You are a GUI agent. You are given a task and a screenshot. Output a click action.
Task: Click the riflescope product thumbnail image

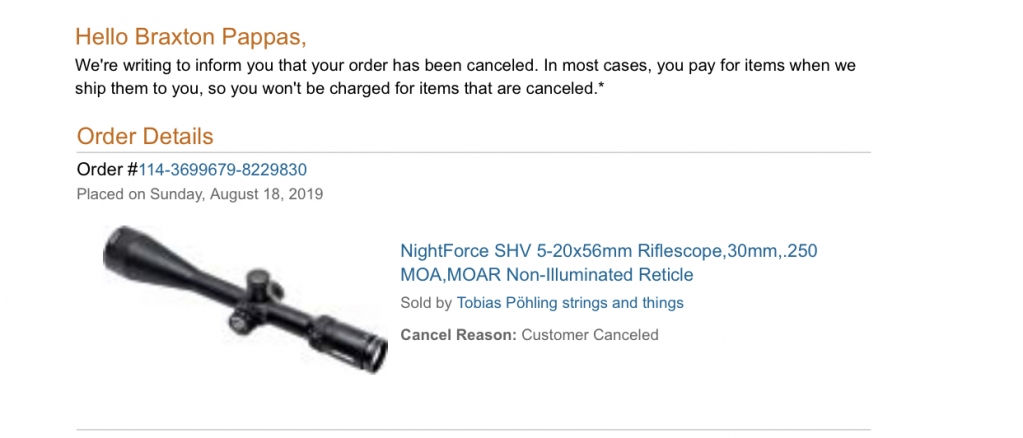[245, 300]
